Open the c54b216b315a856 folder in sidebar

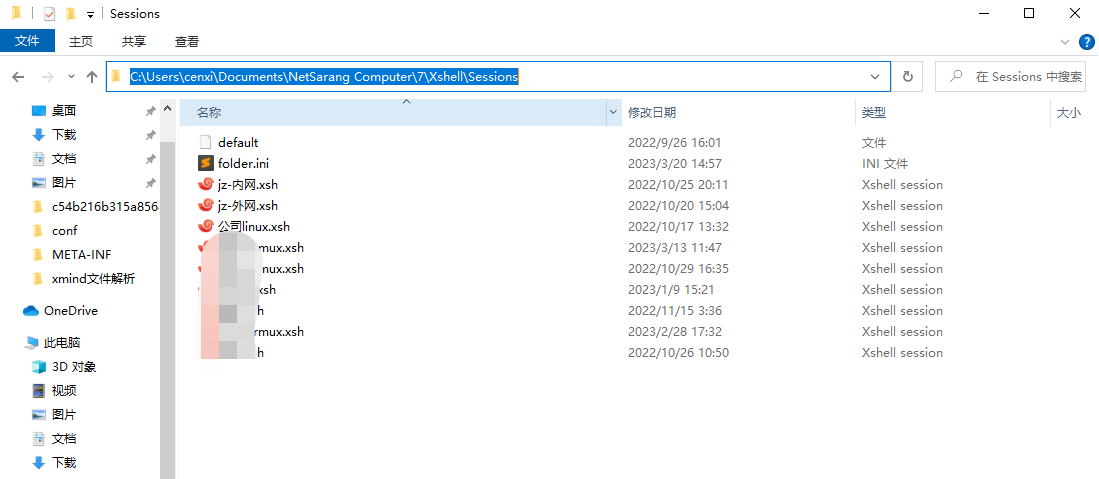(x=105, y=207)
